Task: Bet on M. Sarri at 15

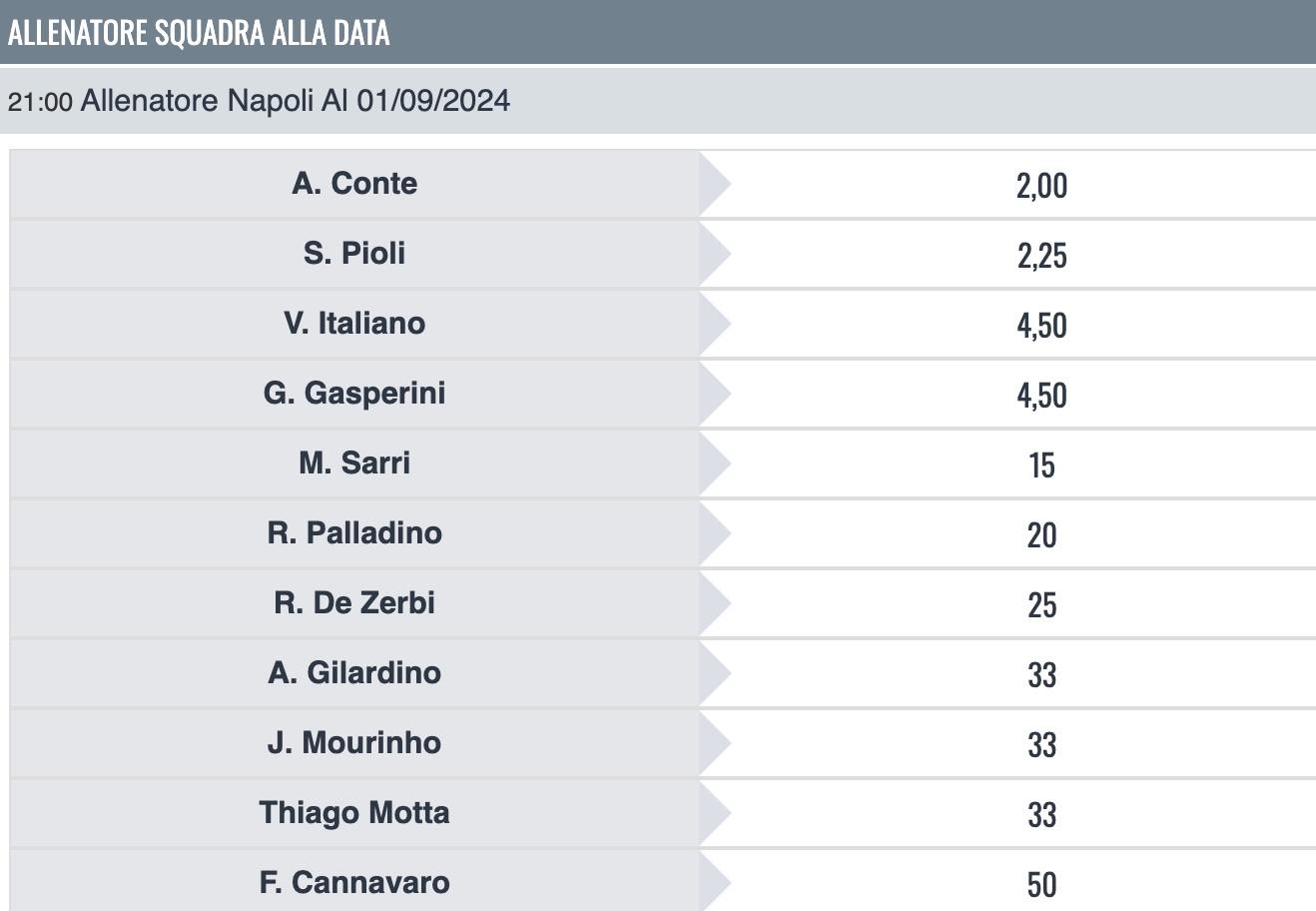Action: (x=1041, y=464)
